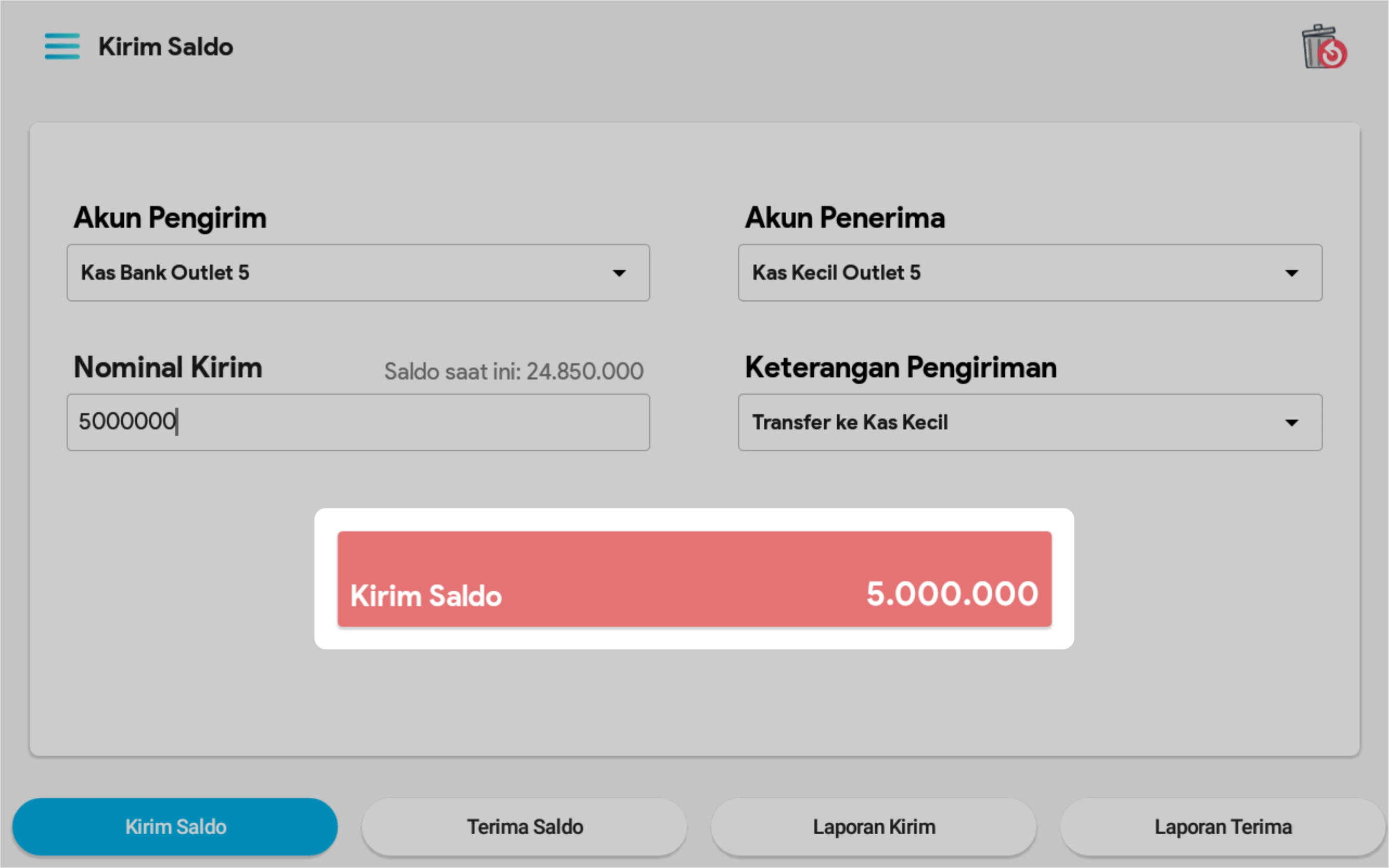Click the trash restore icon
Image resolution: width=1389 pixels, height=868 pixels.
(x=1323, y=48)
